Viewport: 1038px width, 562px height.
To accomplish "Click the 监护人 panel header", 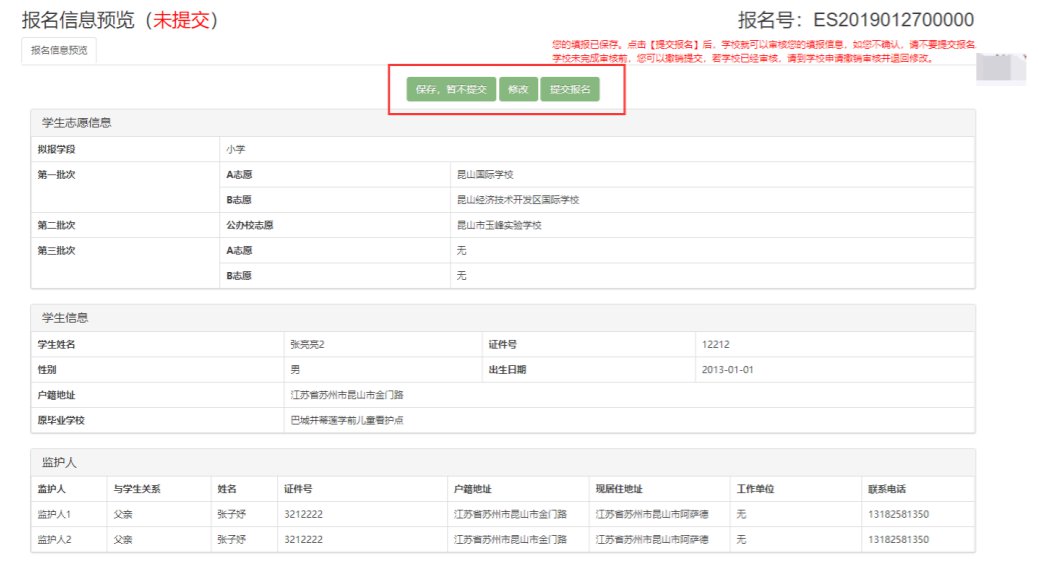I will (59, 463).
